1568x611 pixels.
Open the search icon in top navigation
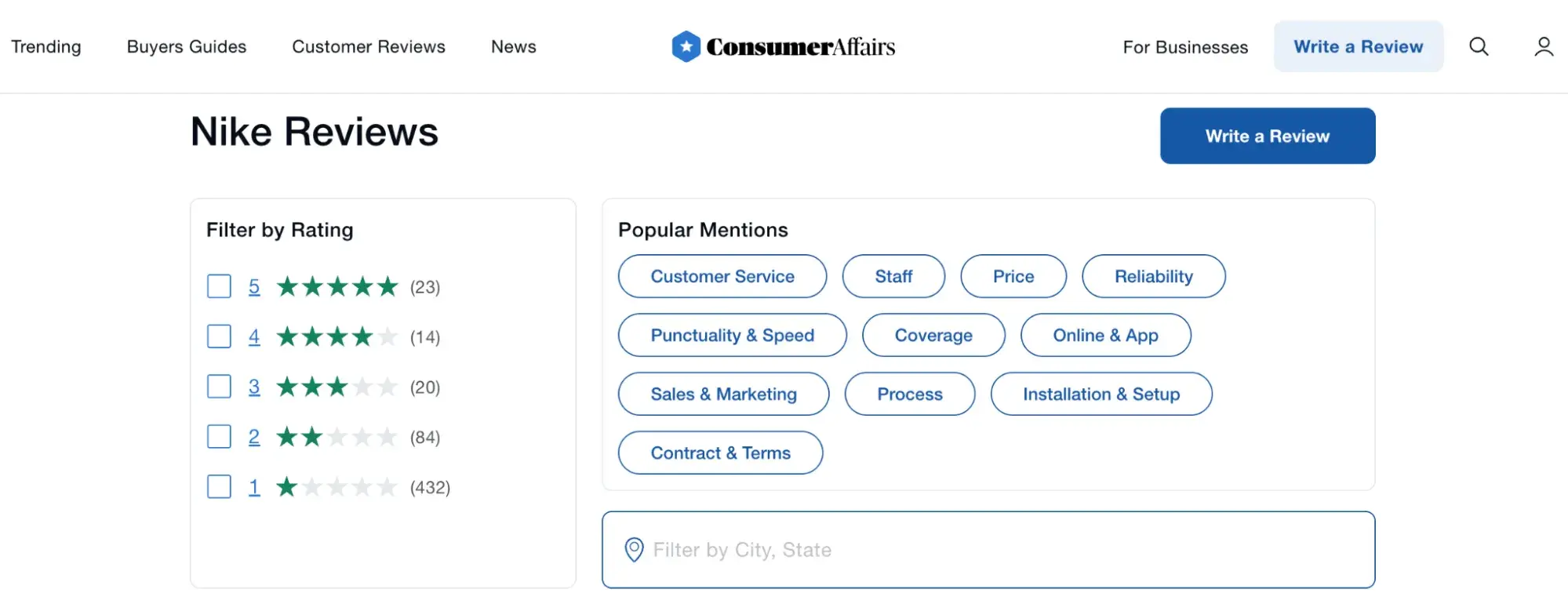tap(1478, 46)
